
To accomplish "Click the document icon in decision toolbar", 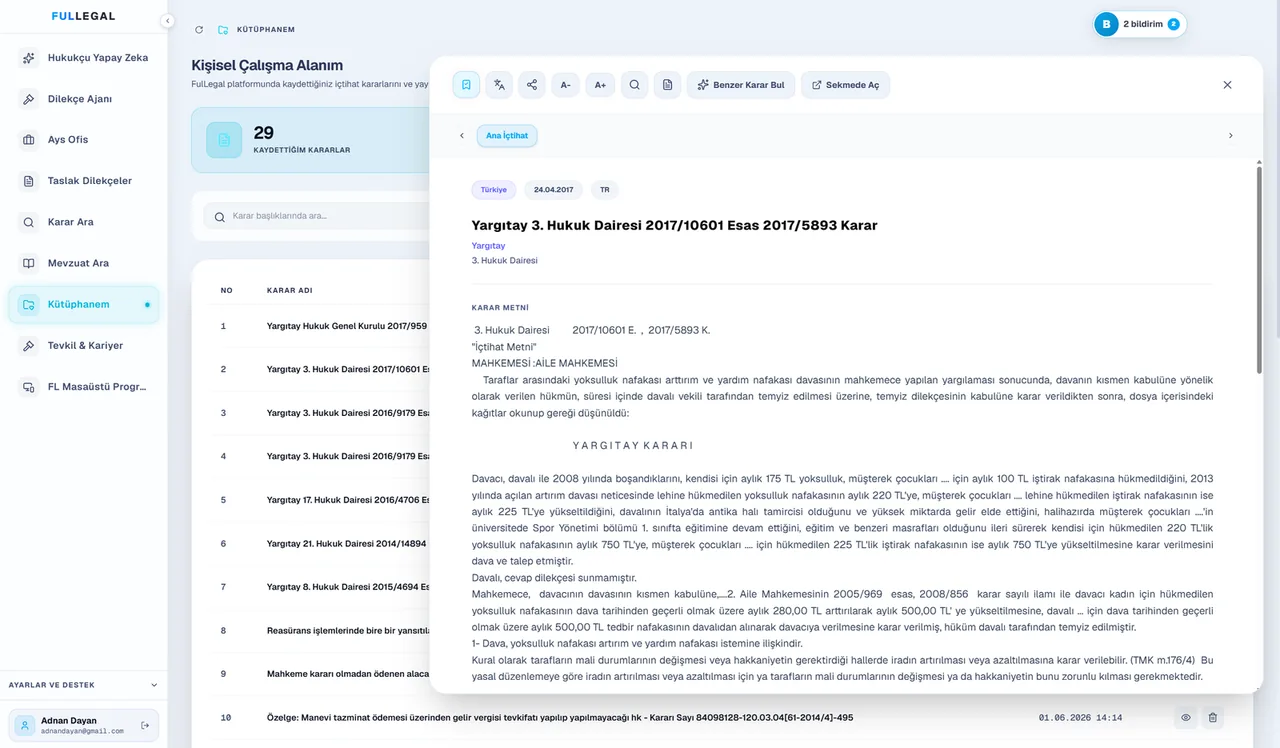I will coord(667,85).
